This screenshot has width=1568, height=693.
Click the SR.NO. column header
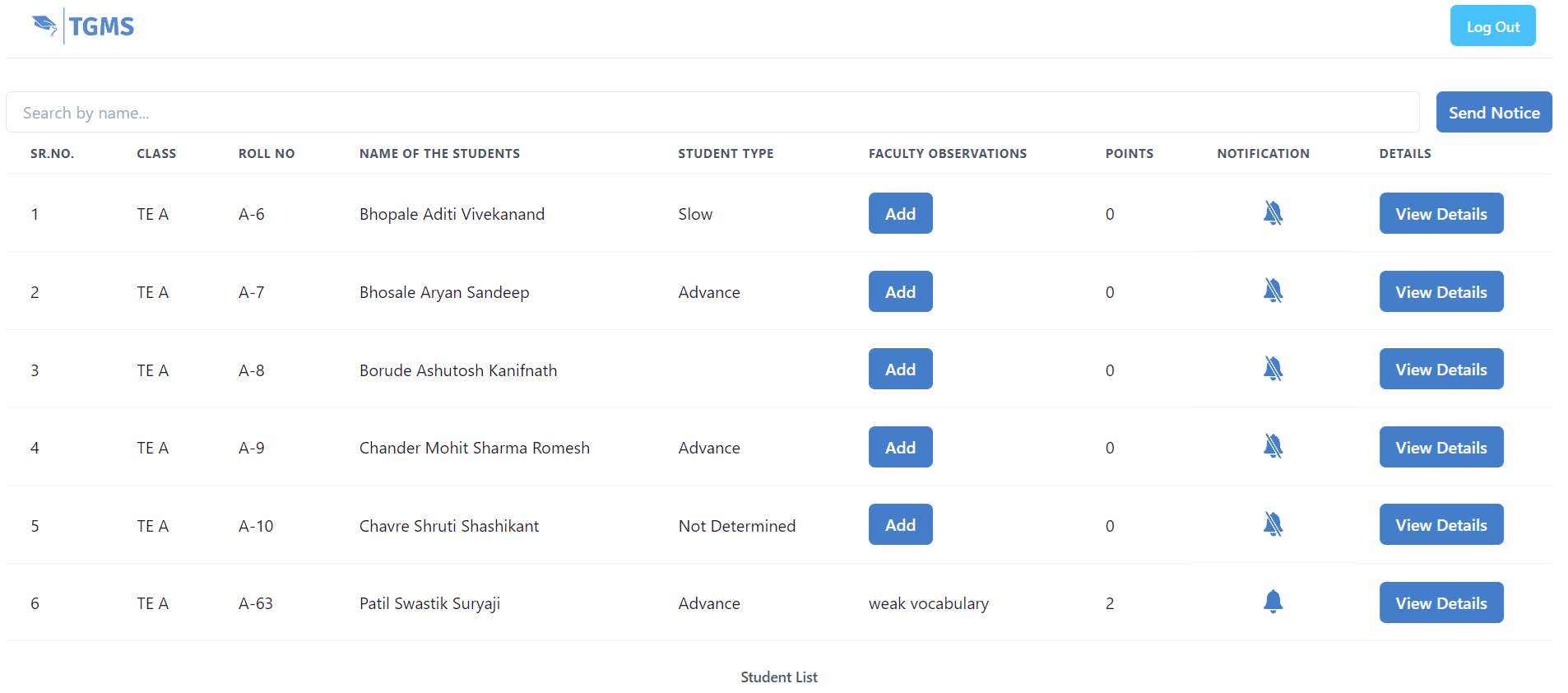(x=52, y=154)
